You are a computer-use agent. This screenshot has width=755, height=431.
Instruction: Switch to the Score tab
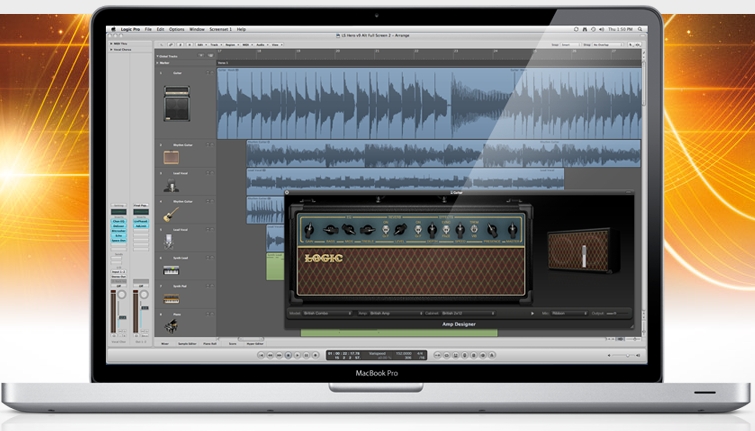pyautogui.click(x=233, y=344)
